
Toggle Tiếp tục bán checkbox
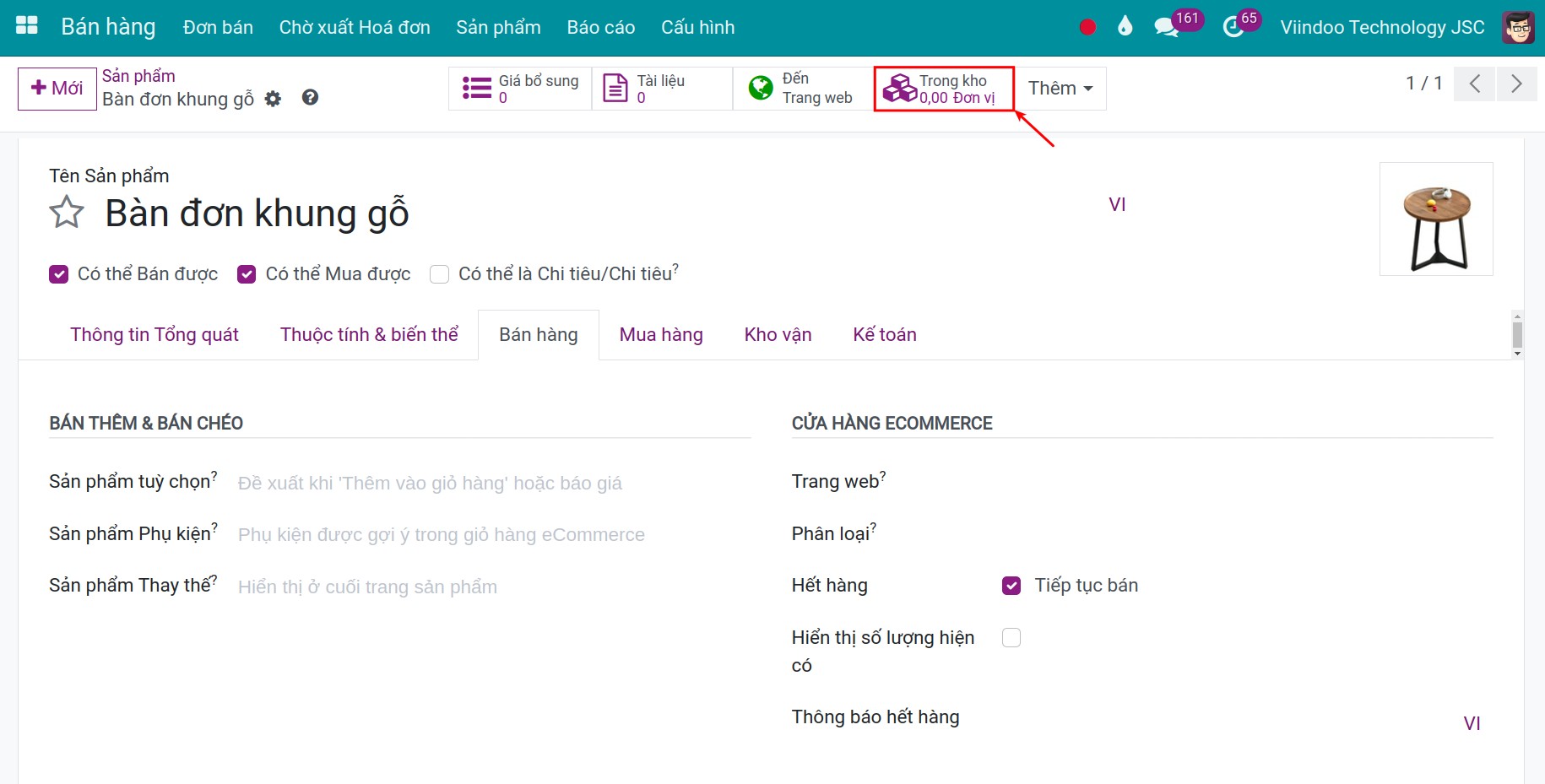pyautogui.click(x=1011, y=586)
